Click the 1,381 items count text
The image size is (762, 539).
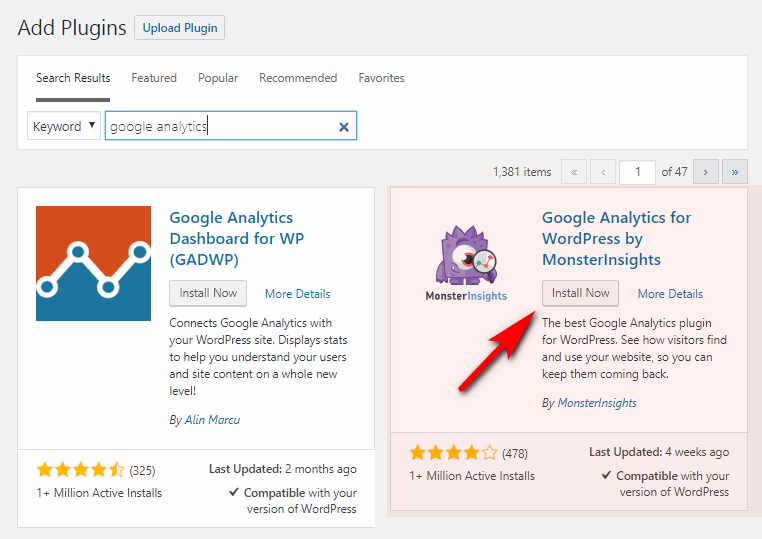pyautogui.click(x=522, y=172)
